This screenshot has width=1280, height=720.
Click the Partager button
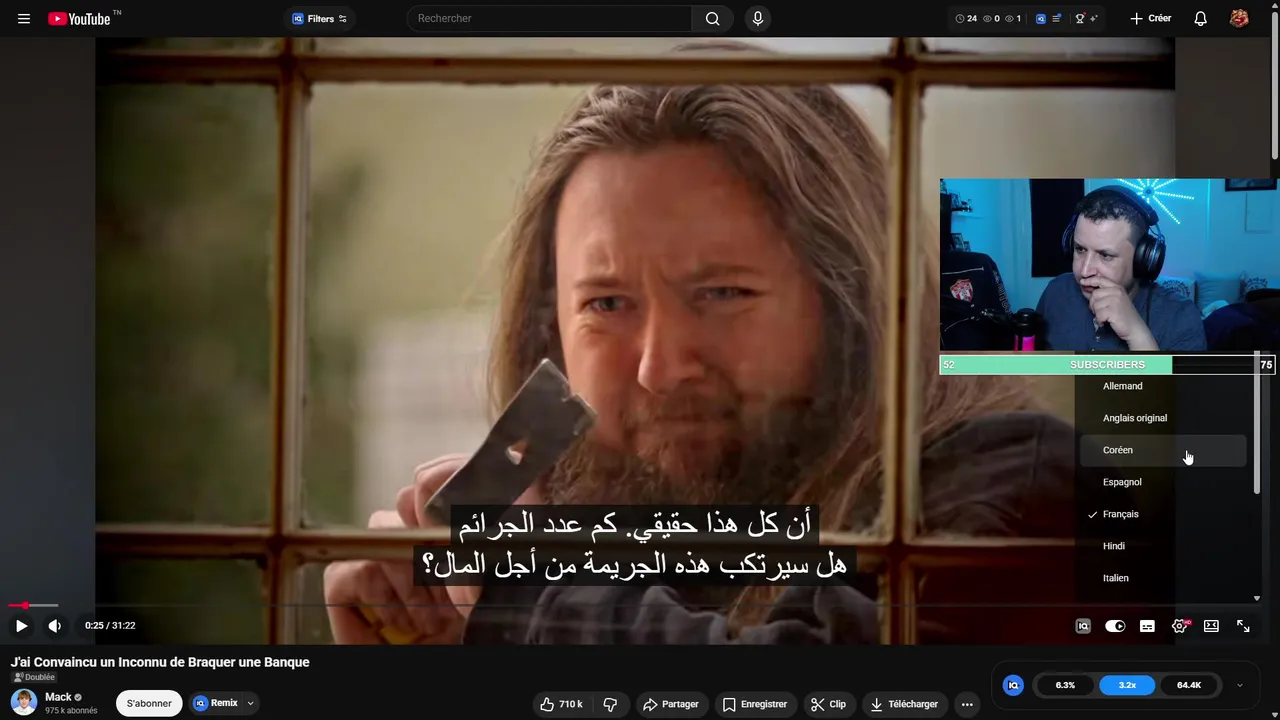tap(671, 704)
